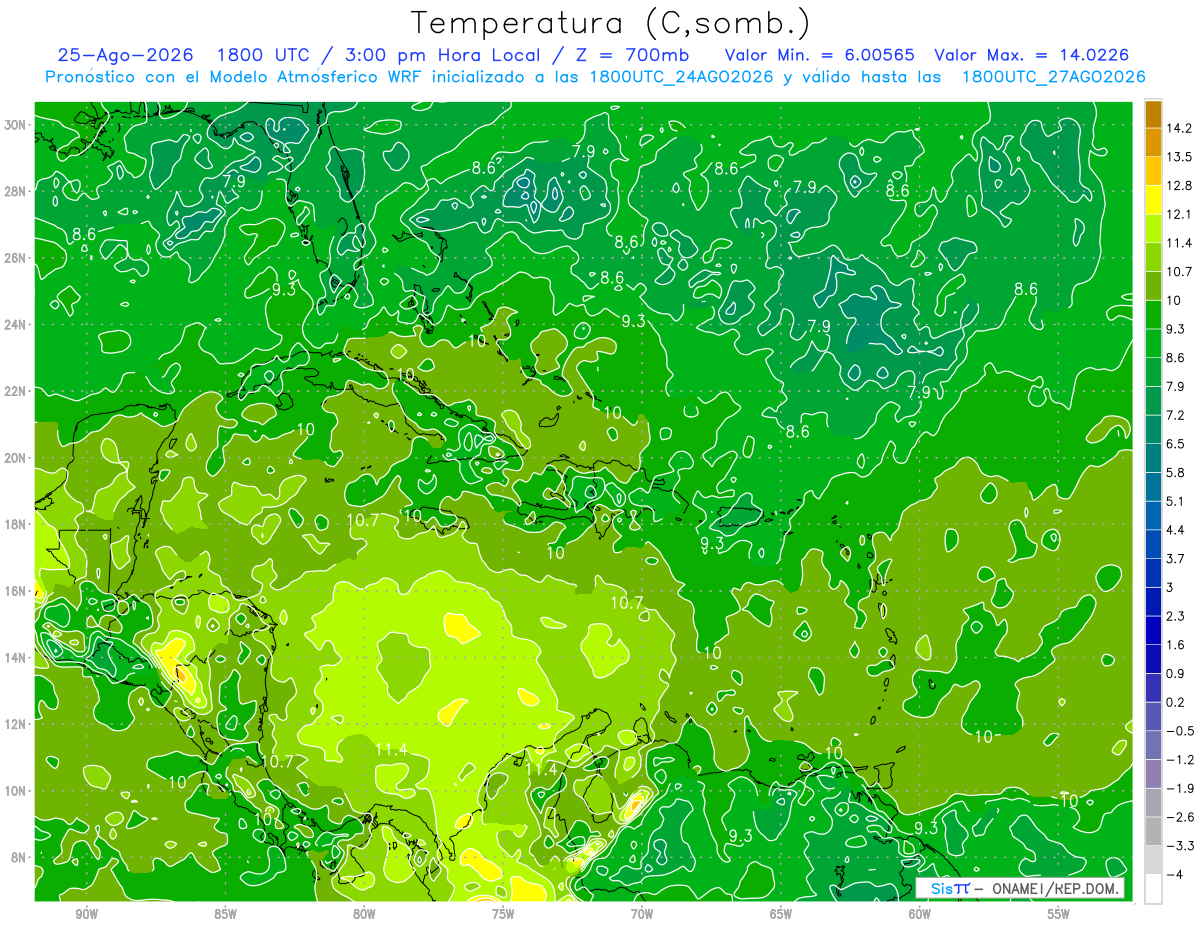The height and width of the screenshot is (927, 1200).
Task: Select the '85W' longitude axis label
Action: [225, 914]
